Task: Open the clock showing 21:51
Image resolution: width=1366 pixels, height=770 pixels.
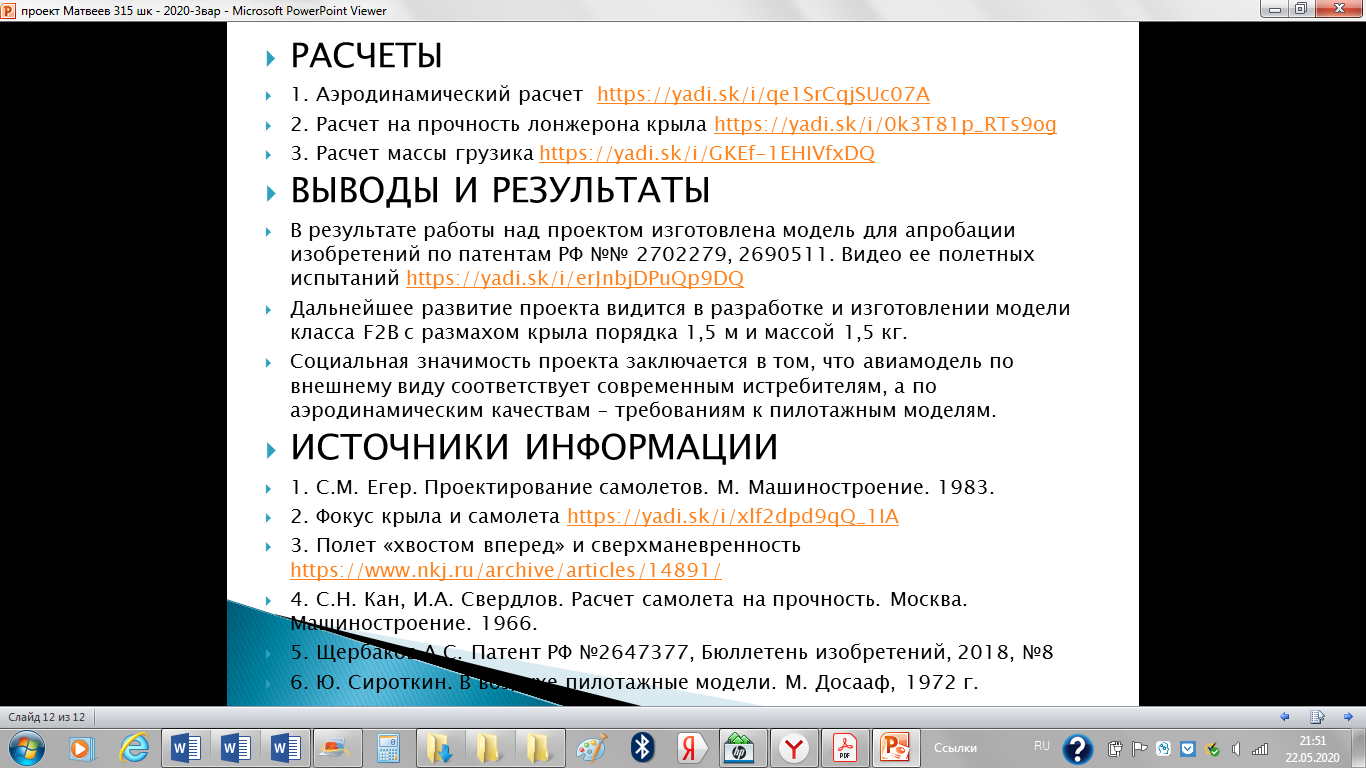Action: pyautogui.click(x=1313, y=748)
